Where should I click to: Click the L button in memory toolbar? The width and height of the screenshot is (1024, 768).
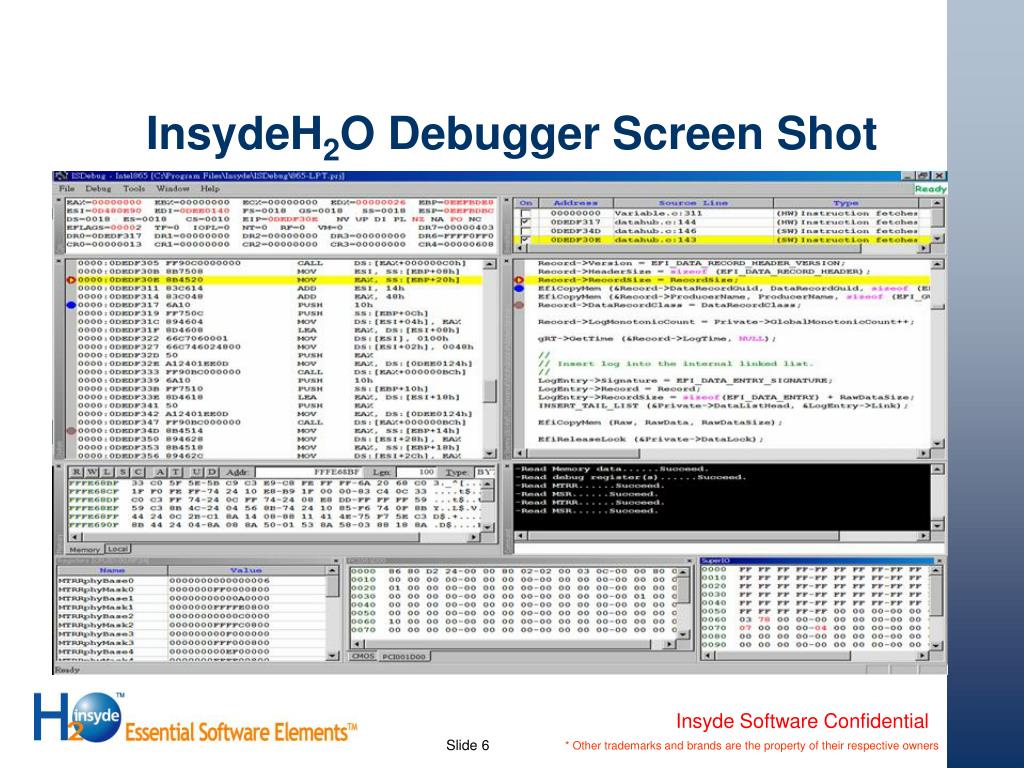pyautogui.click(x=106, y=472)
